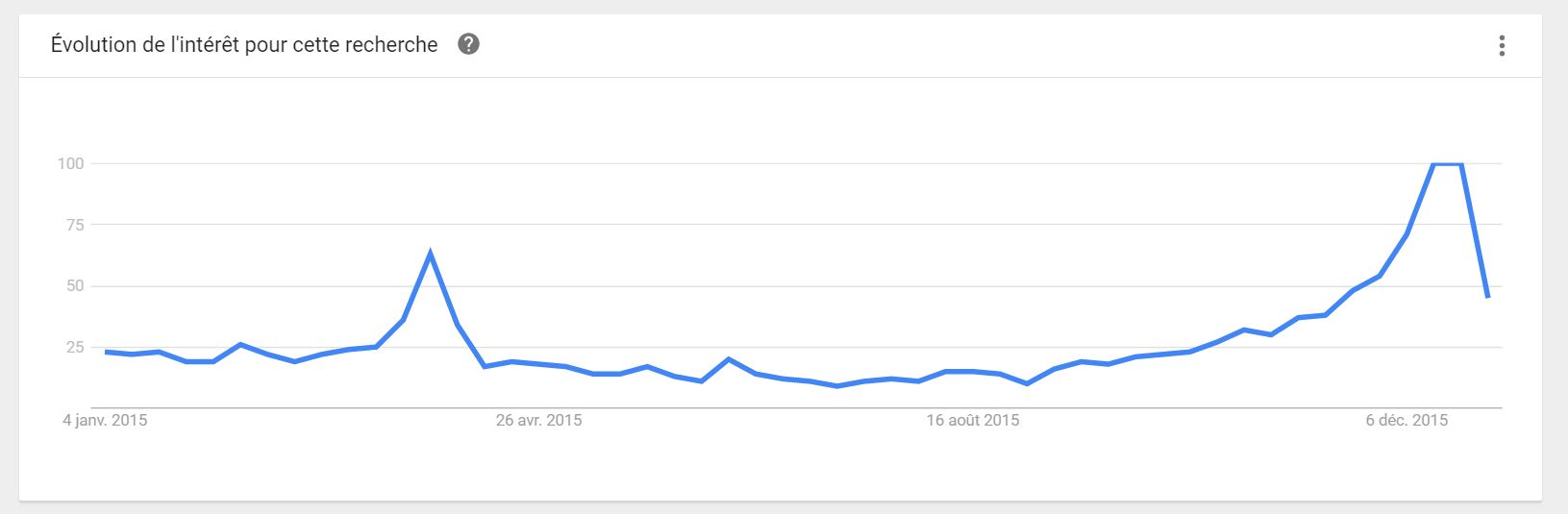Screen dimensions: 1568x514
Task: Click the 4 janv. 2015 axis label
Action: click(x=105, y=420)
